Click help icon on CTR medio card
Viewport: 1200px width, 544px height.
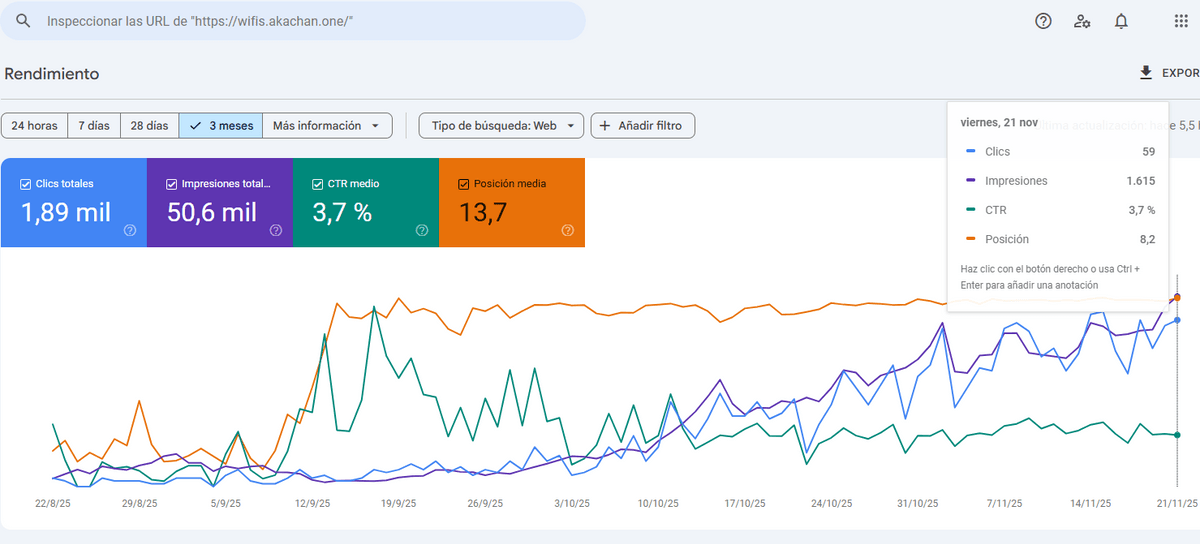pos(422,230)
